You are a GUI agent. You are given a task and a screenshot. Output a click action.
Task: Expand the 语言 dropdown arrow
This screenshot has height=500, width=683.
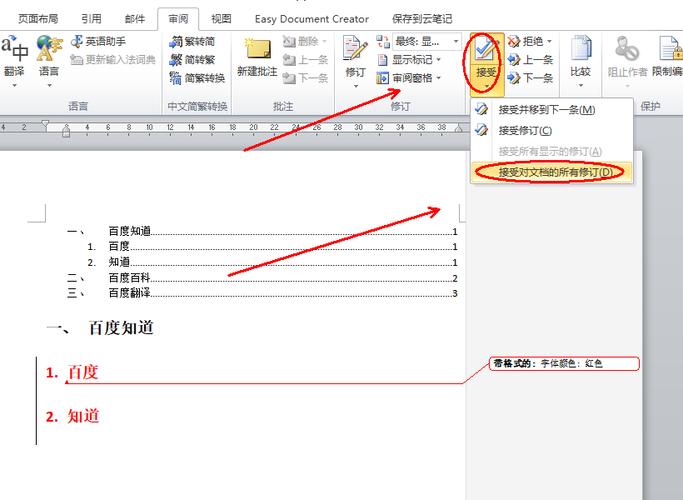click(x=49, y=85)
